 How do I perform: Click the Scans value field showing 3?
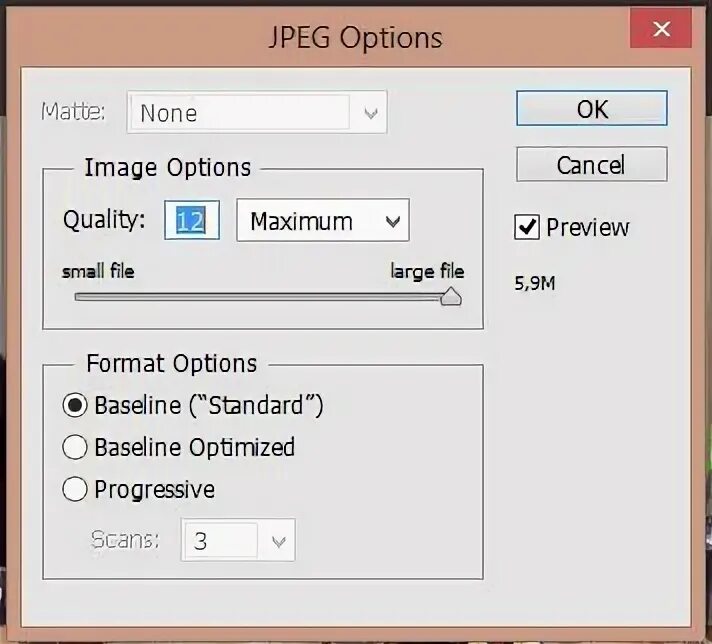pyautogui.click(x=220, y=542)
